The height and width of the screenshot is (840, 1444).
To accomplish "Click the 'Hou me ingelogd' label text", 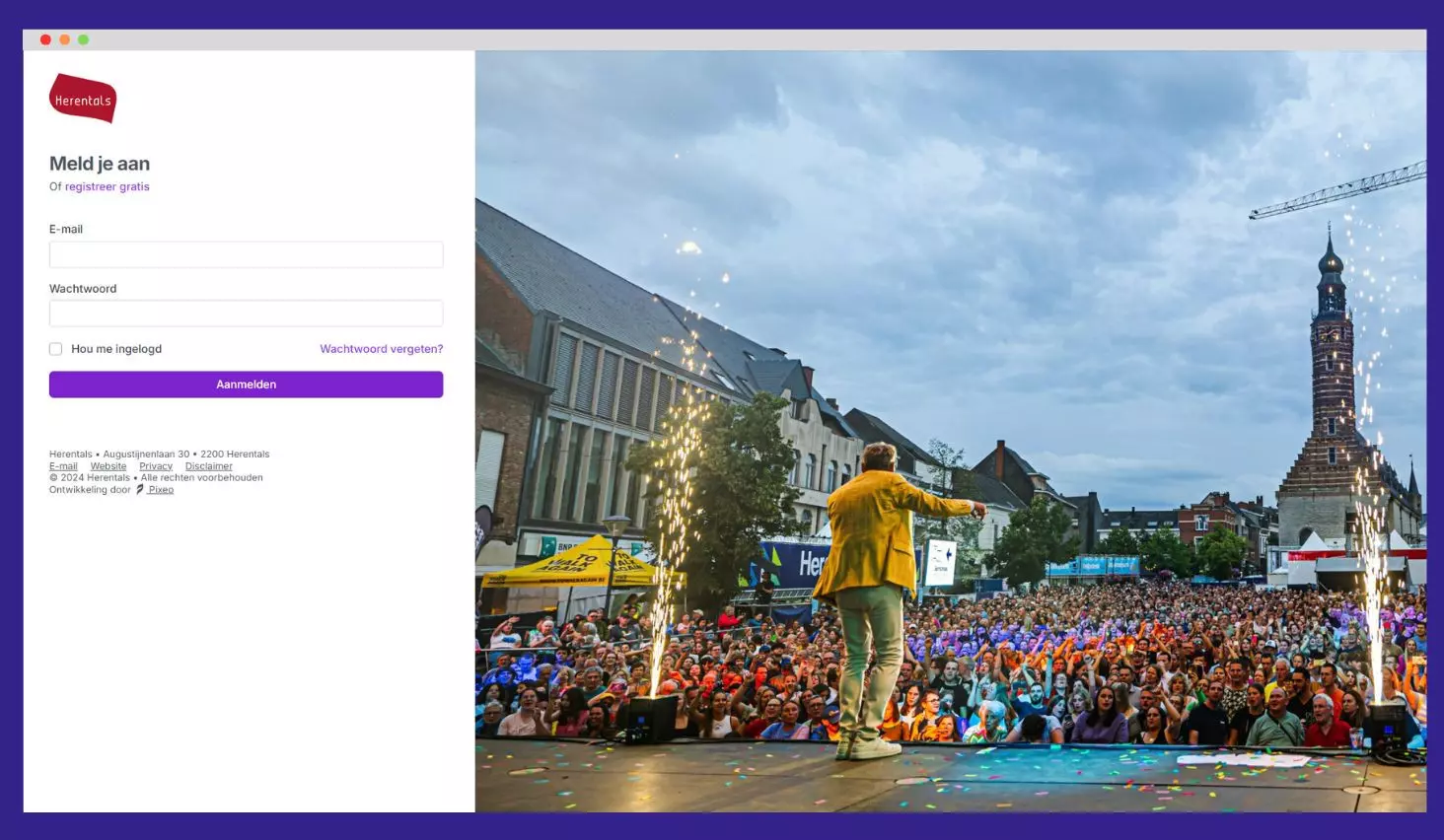I will (x=116, y=349).
